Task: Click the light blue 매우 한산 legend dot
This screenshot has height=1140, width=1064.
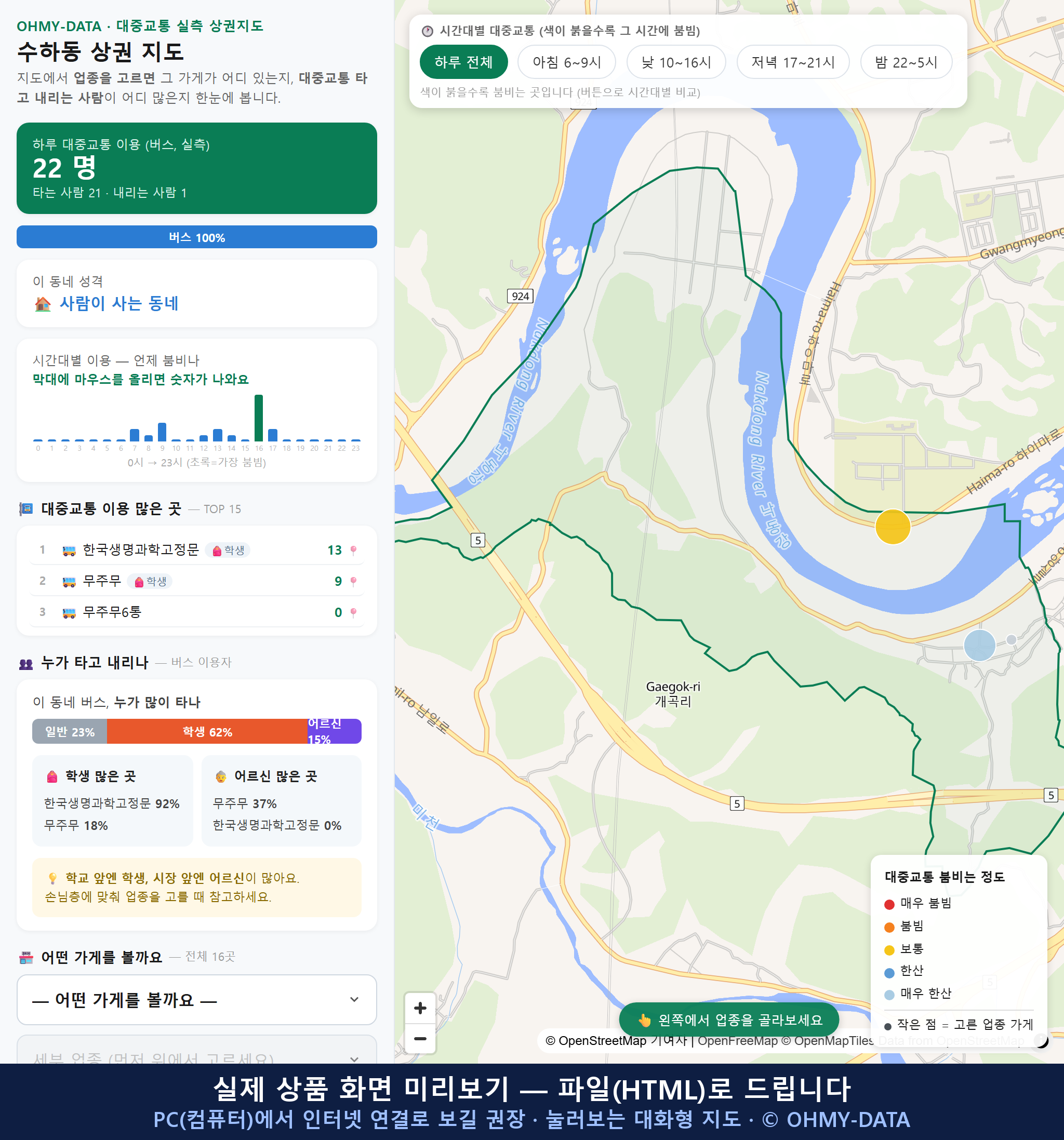Action: pos(889,995)
